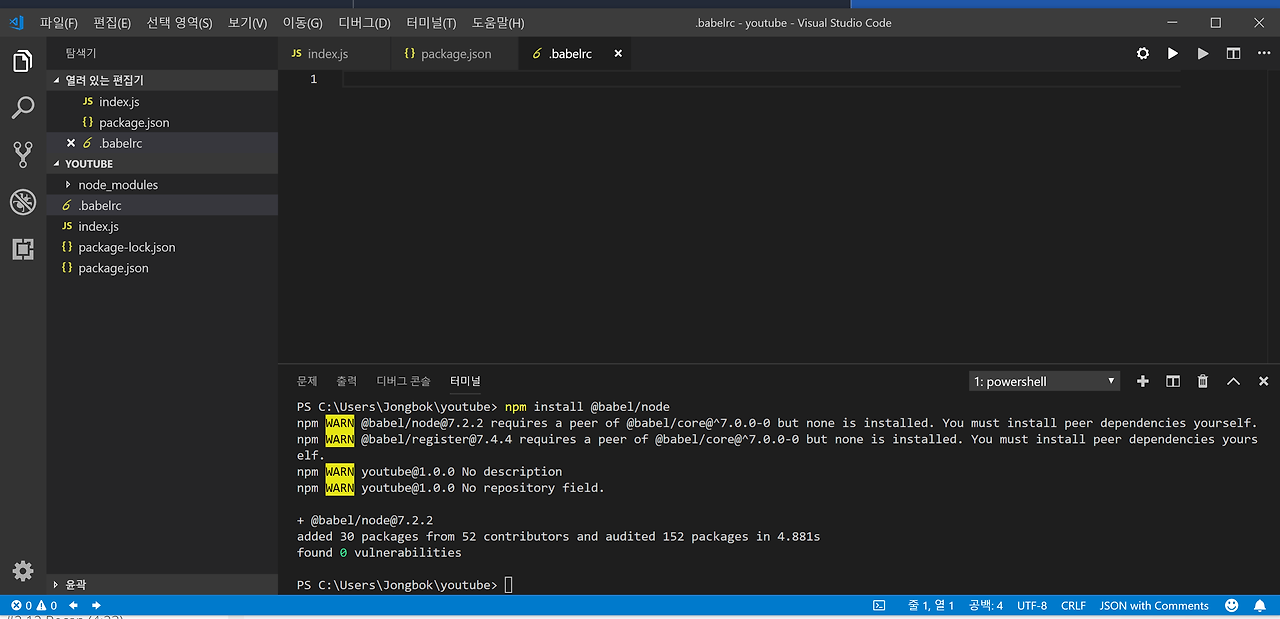Change indentation via 공백: 4
The height and width of the screenshot is (619, 1280).
(x=985, y=606)
